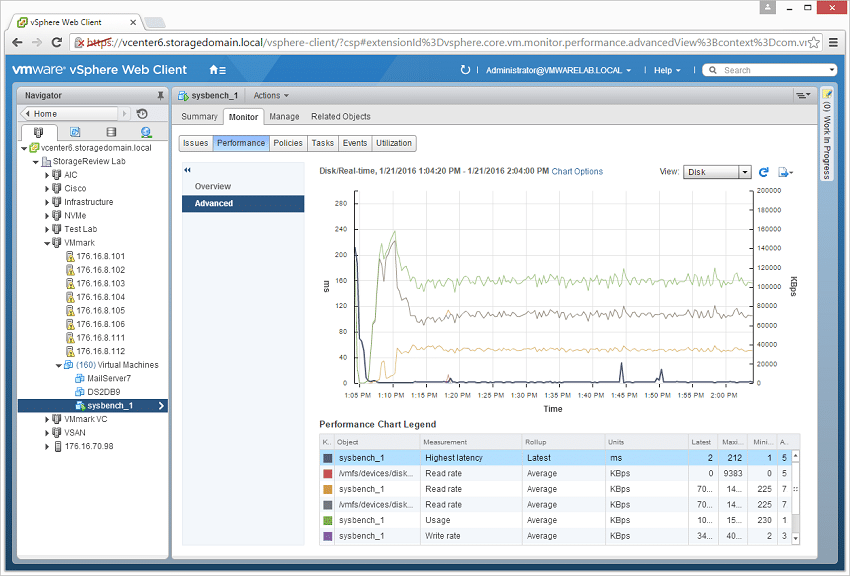Select the Advanced performance view

pyautogui.click(x=243, y=203)
